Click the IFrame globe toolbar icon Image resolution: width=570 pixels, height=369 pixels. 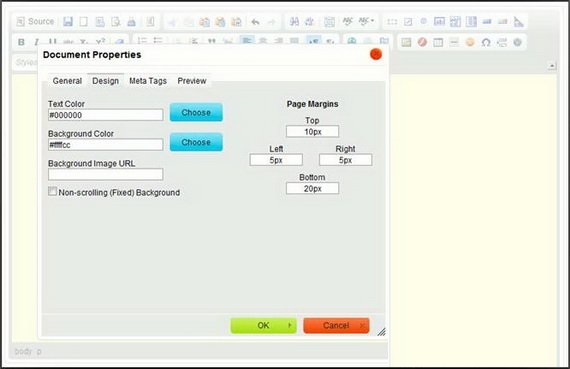[518, 42]
